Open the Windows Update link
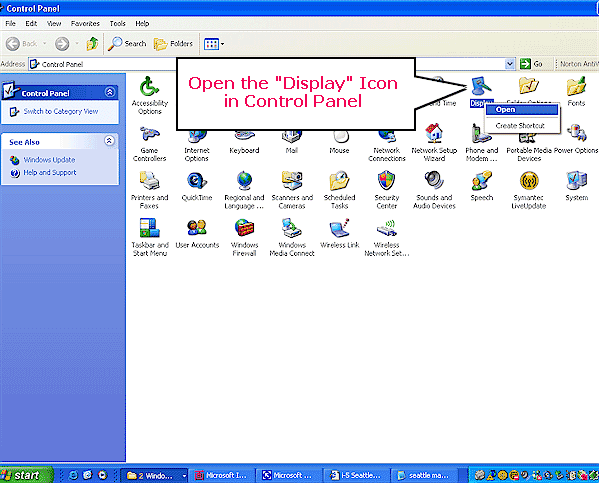This screenshot has width=600, height=484. click(49, 160)
